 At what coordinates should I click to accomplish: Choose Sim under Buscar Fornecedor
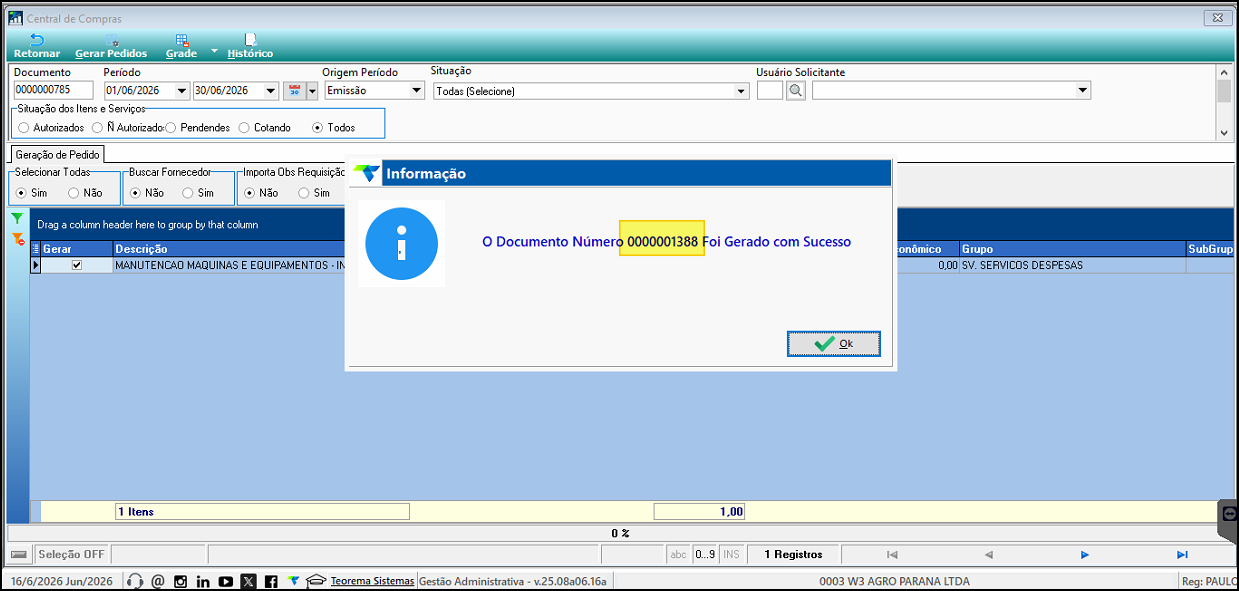pos(188,193)
